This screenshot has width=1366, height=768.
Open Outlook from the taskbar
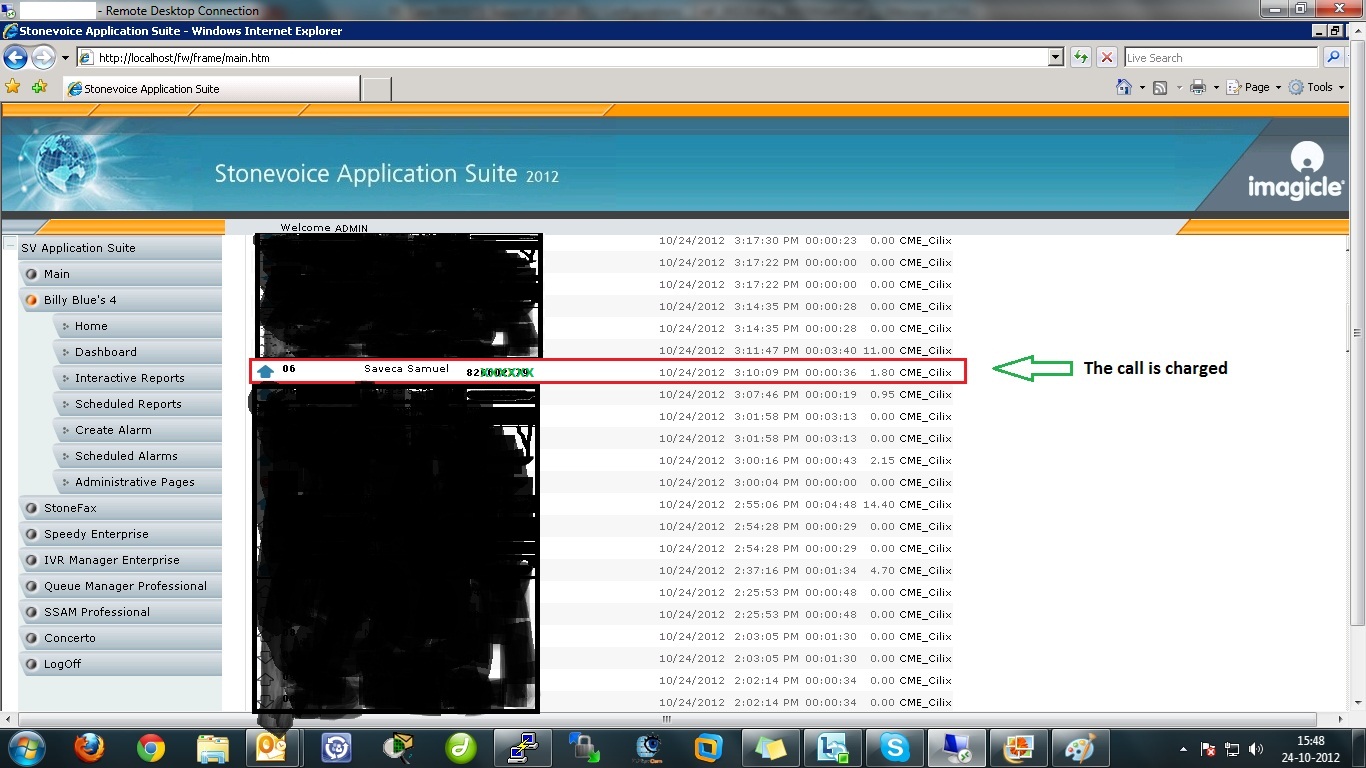tap(273, 748)
